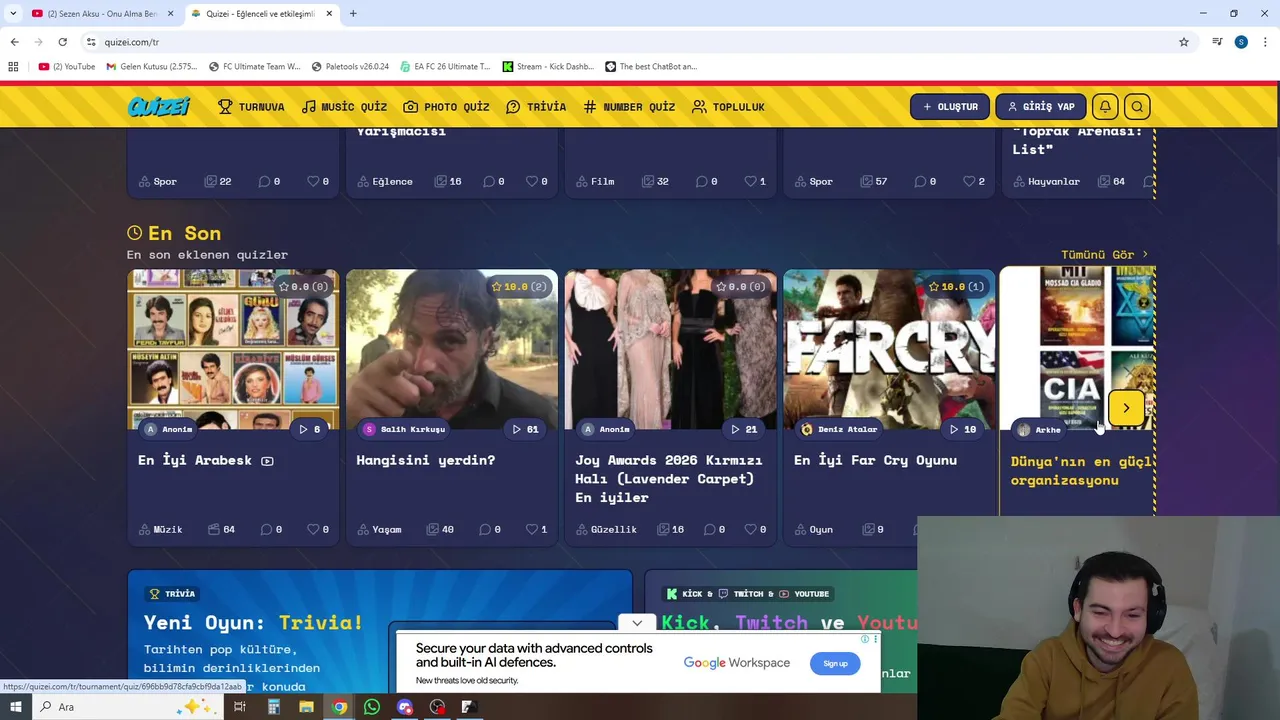This screenshot has width=1280, height=720.
Task: Open the Hangisini yerdin? quiz thumbnail
Action: 452,349
